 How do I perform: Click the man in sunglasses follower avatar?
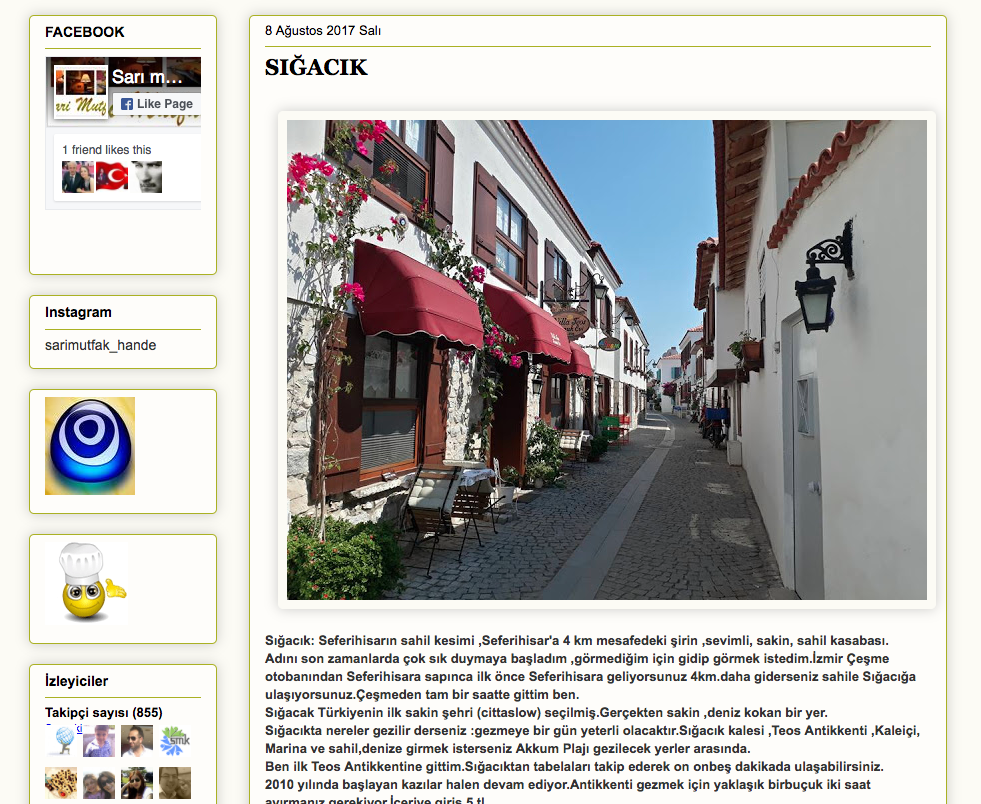click(x=137, y=741)
